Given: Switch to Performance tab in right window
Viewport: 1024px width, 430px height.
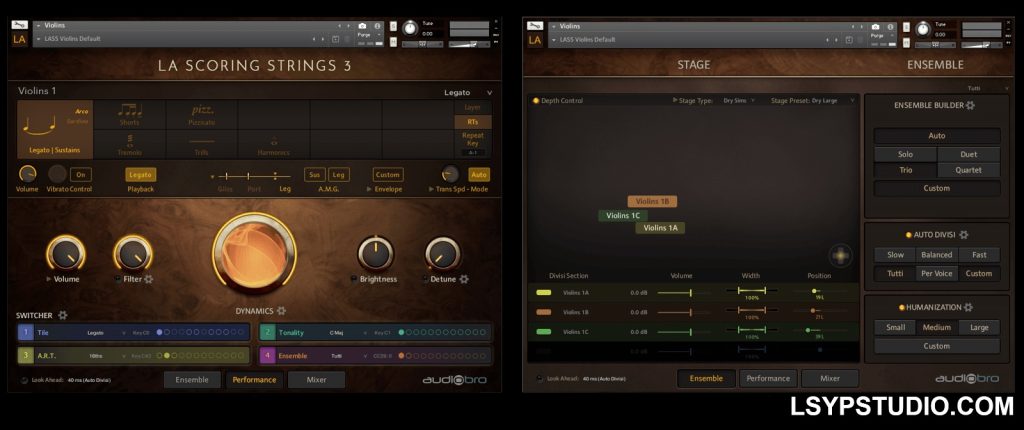Looking at the screenshot, I should click(768, 378).
